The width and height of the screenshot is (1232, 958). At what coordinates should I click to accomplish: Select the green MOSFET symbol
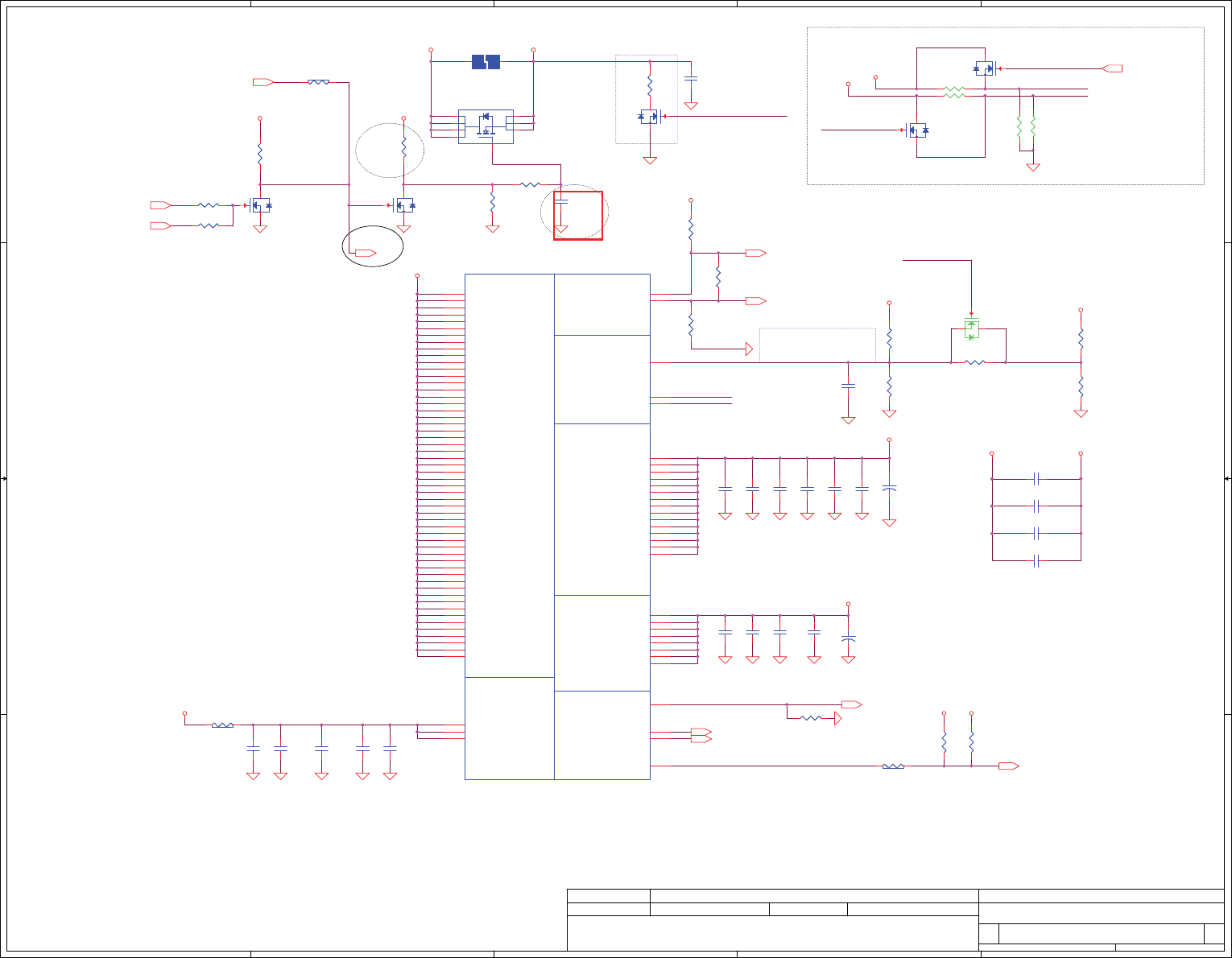point(971,329)
